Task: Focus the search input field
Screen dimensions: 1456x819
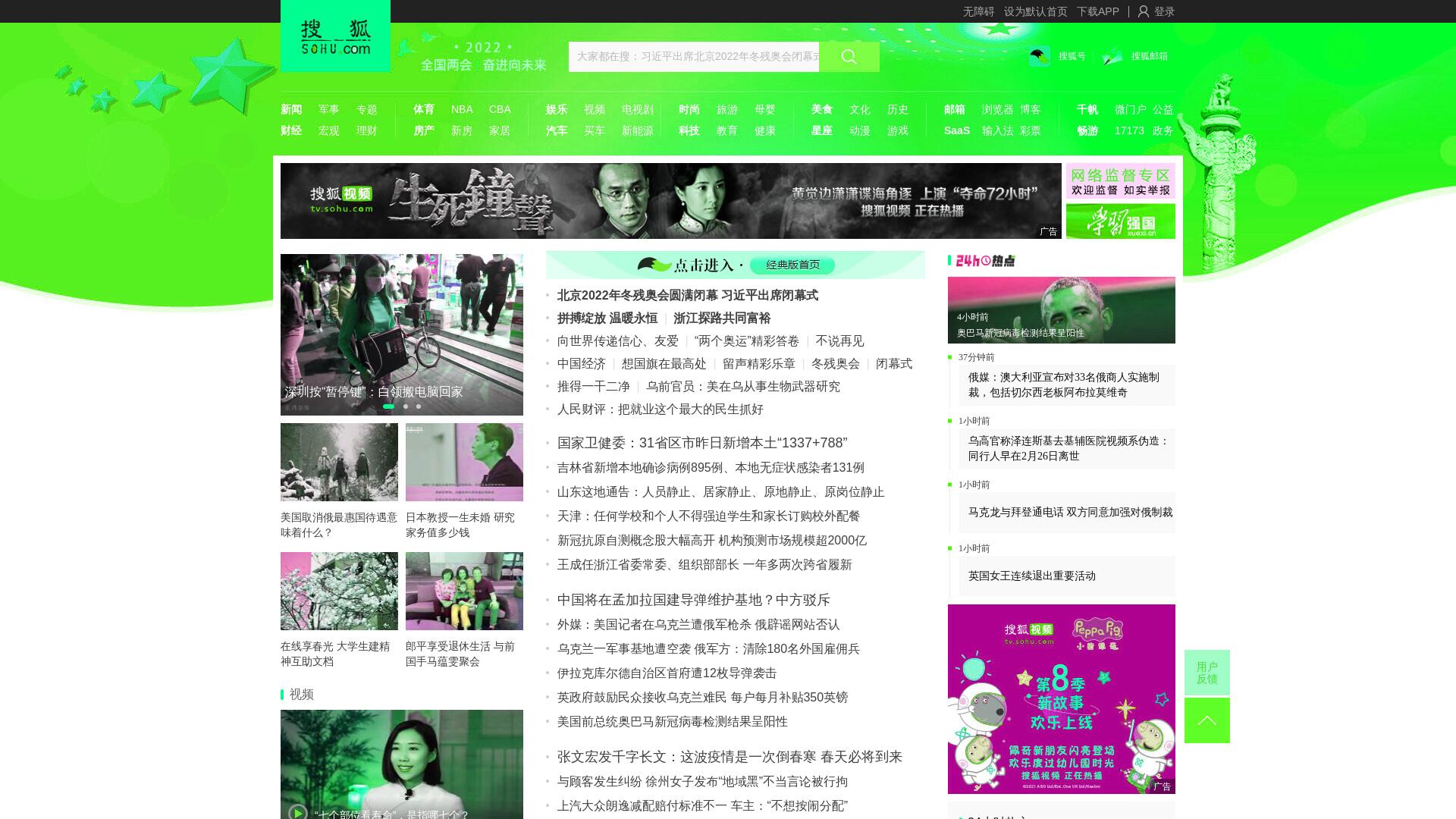Action: pos(694,57)
